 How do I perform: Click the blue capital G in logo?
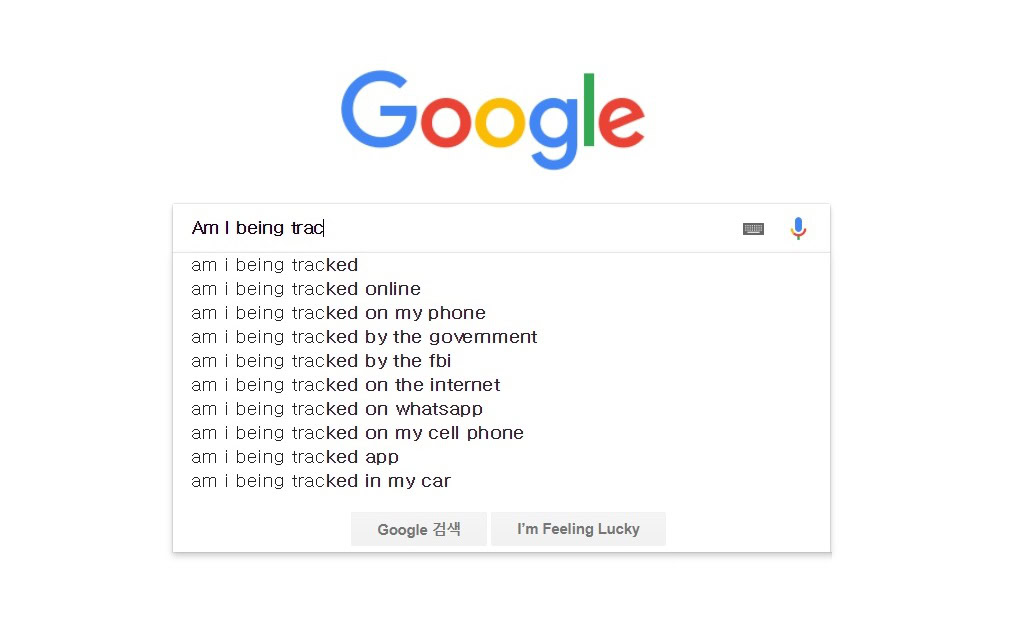click(379, 111)
